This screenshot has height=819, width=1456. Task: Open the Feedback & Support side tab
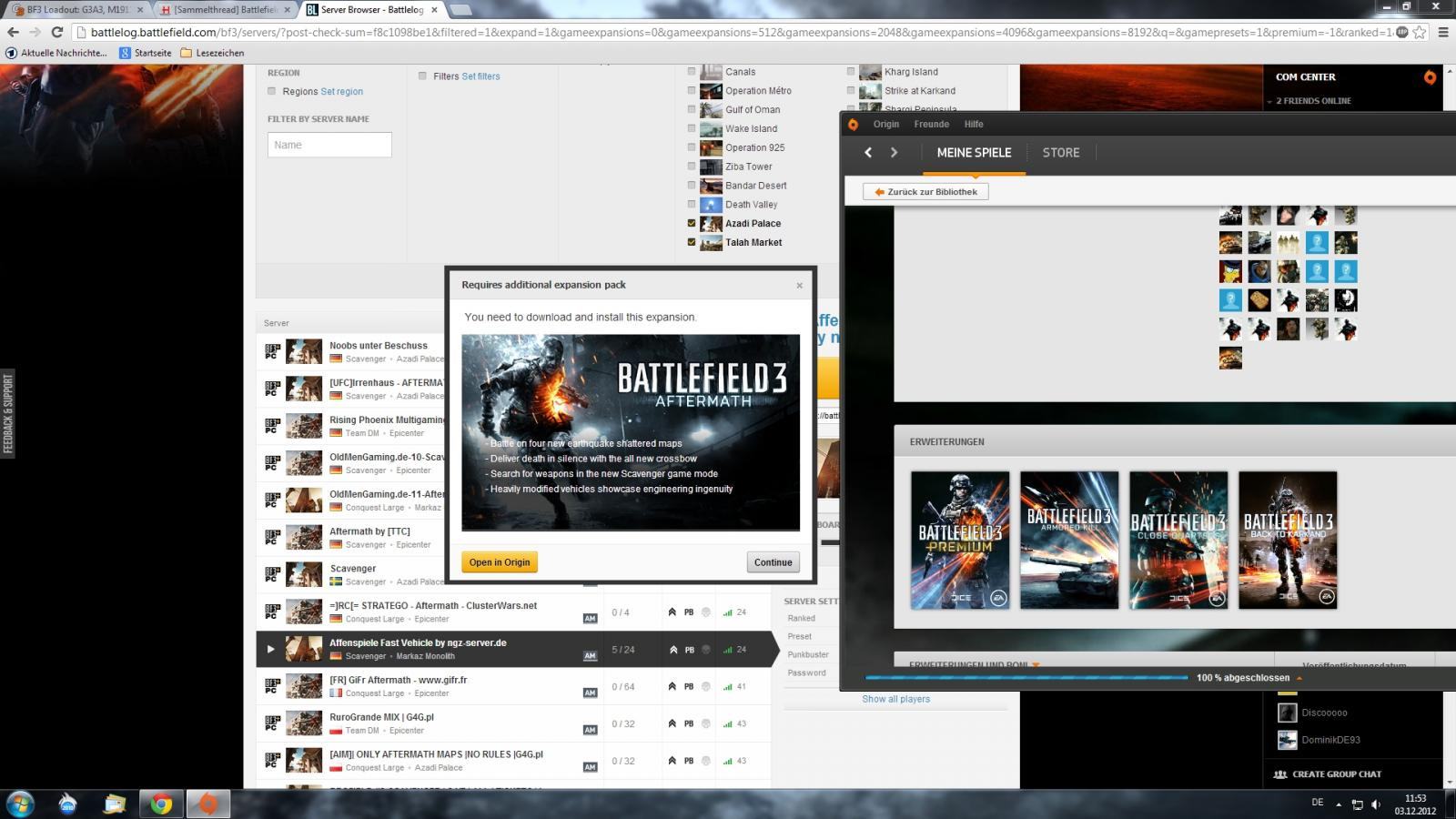click(x=8, y=414)
